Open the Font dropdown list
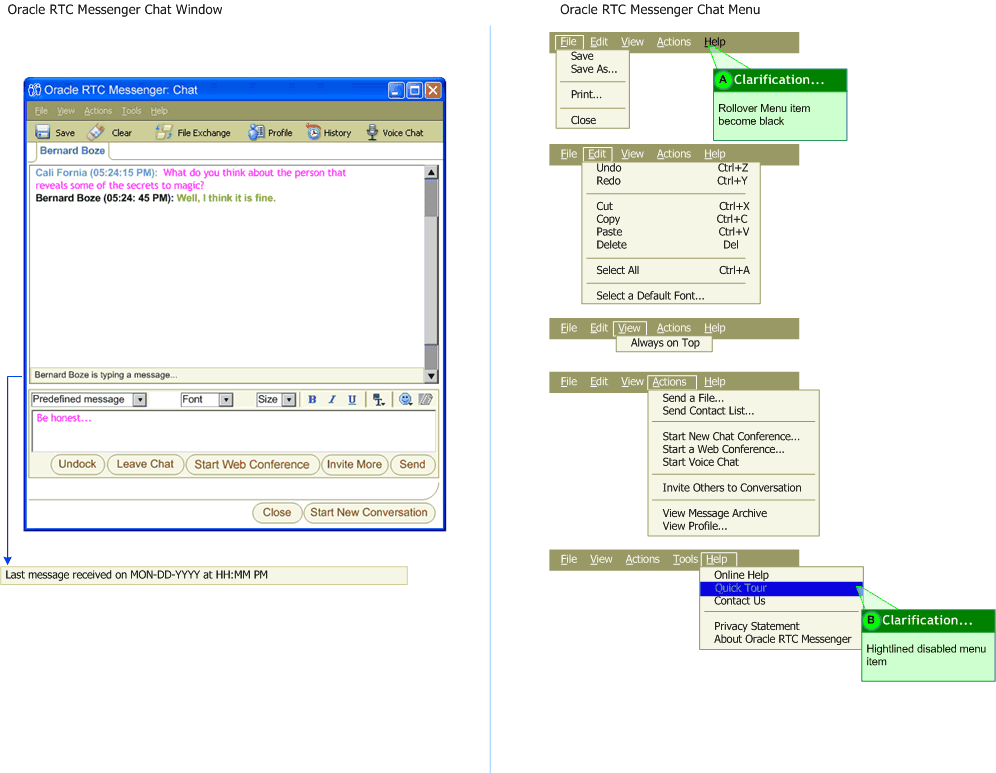 coord(226,399)
